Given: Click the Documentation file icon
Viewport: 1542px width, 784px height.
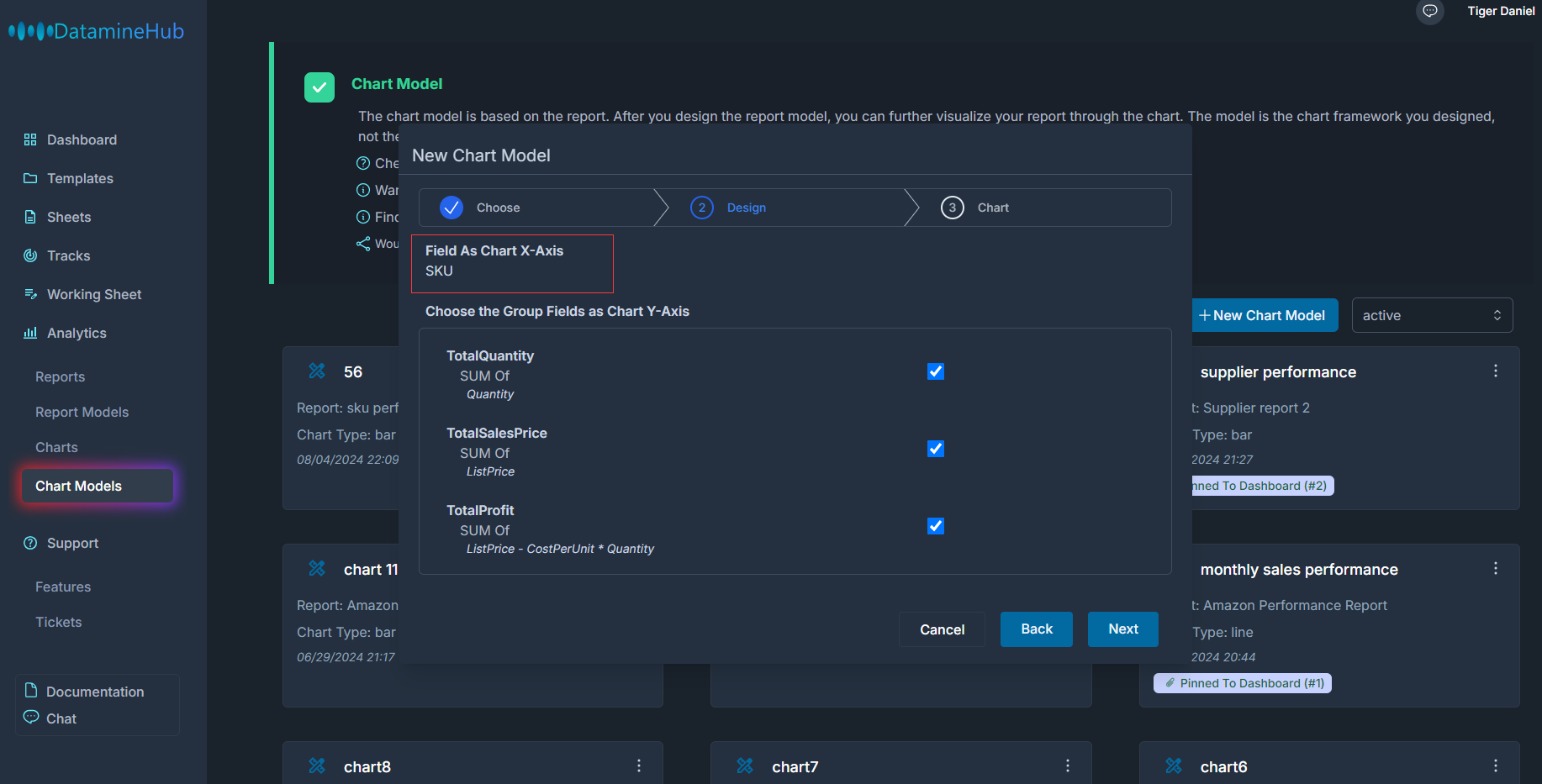Looking at the screenshot, I should [x=31, y=690].
